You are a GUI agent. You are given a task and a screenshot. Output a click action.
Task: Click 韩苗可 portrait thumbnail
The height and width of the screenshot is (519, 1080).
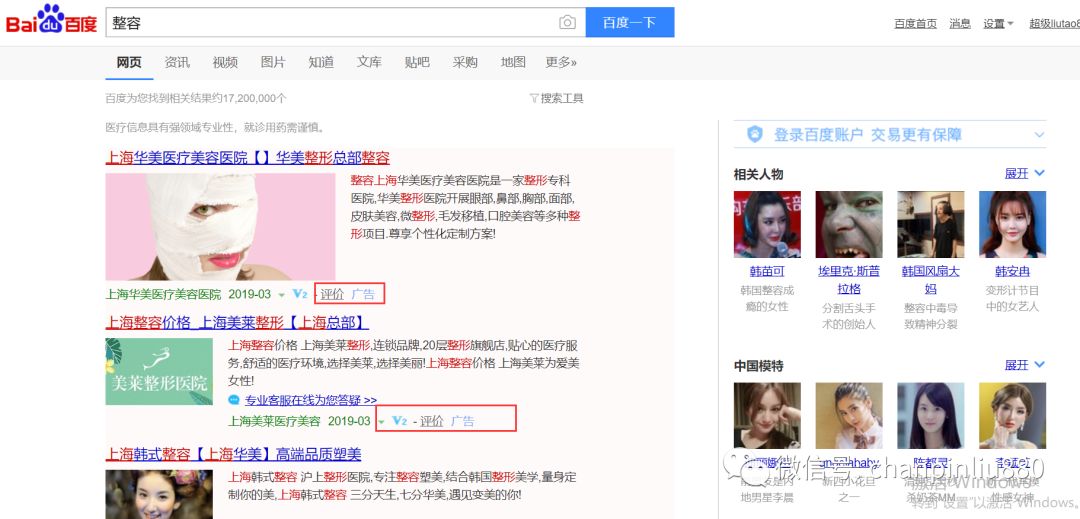pyautogui.click(x=767, y=224)
